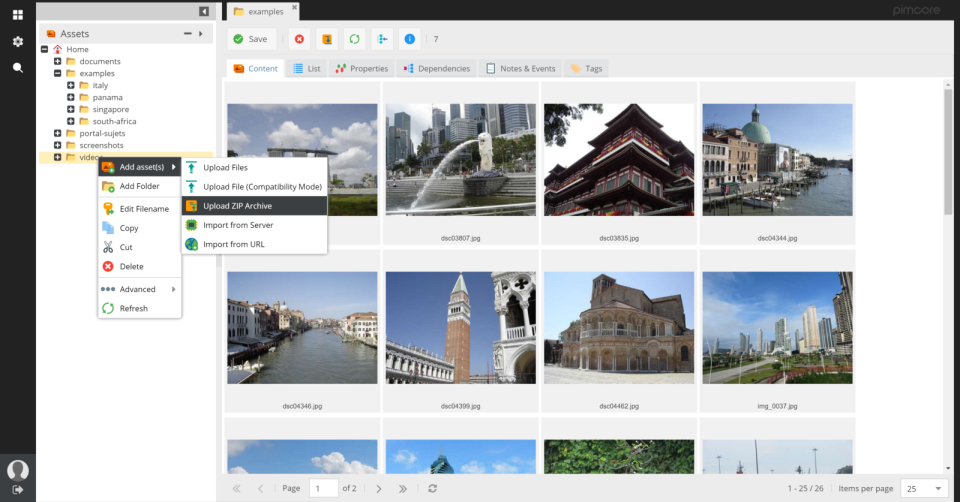Screen dimensions: 960x502
Task: Click the logout icon at bottom-left
Action: 17,489
